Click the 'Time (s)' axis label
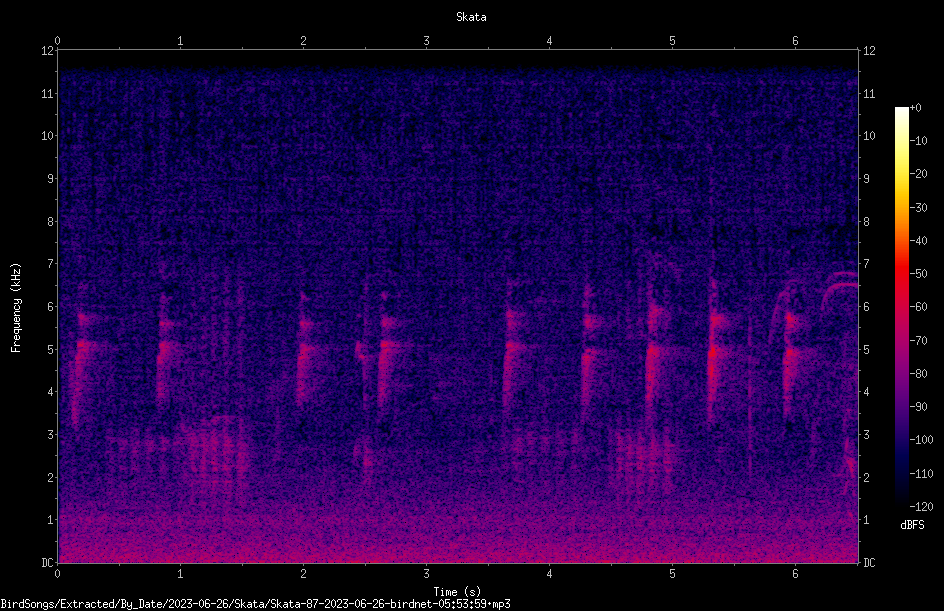 tap(457, 592)
